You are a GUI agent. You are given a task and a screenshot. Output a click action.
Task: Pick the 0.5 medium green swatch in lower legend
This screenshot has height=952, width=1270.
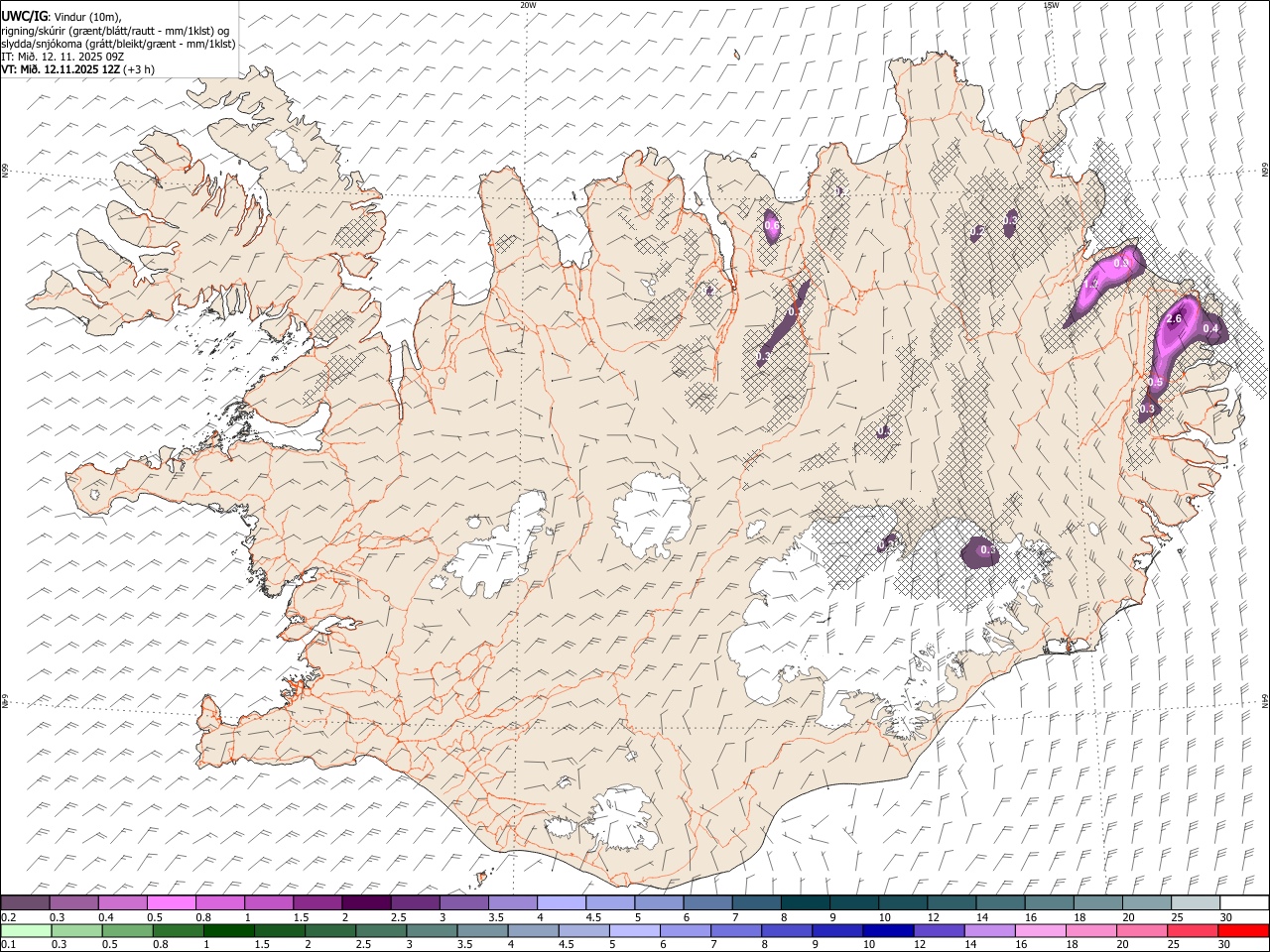click(x=127, y=930)
